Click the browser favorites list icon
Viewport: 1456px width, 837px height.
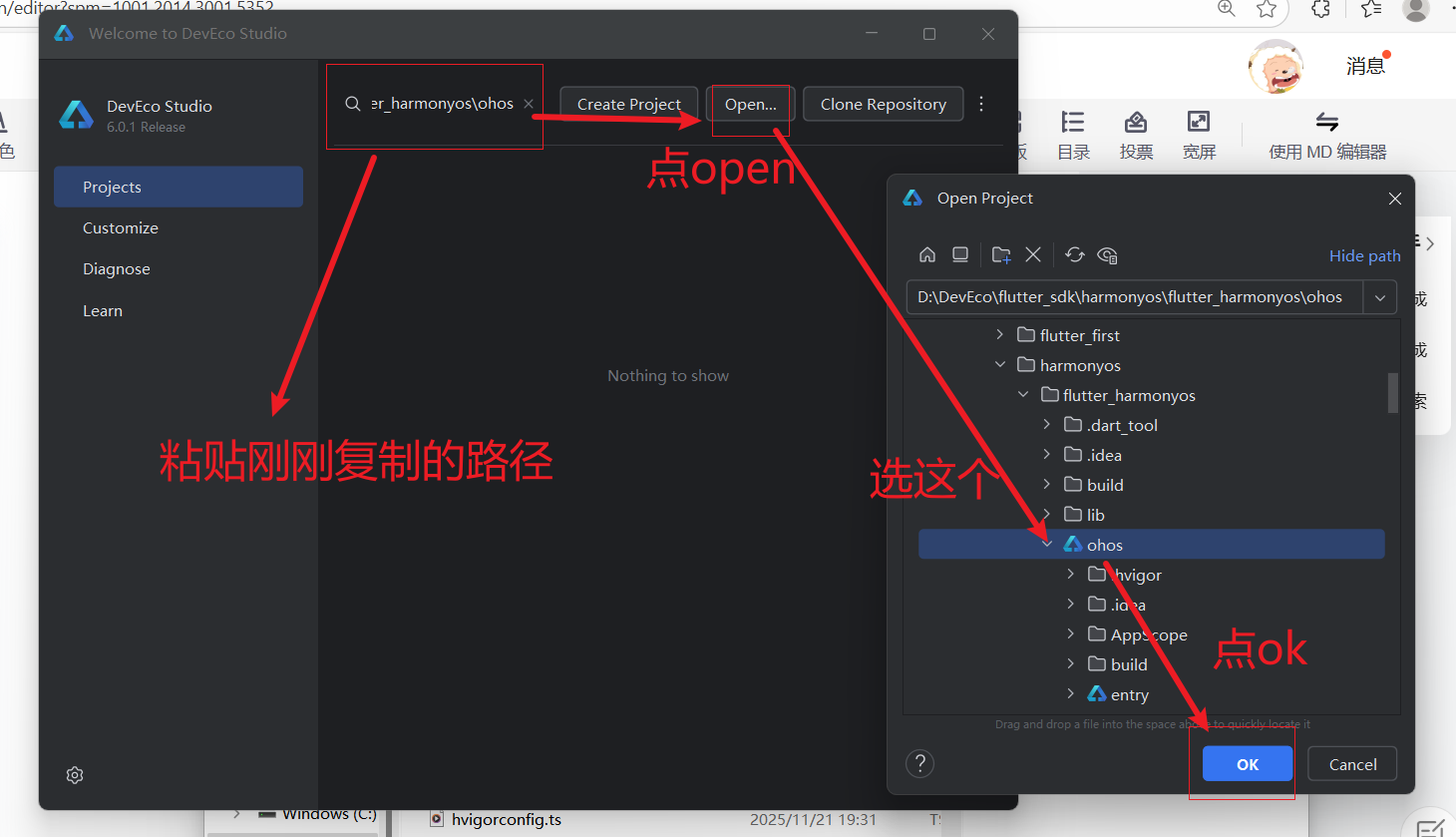(1372, 9)
